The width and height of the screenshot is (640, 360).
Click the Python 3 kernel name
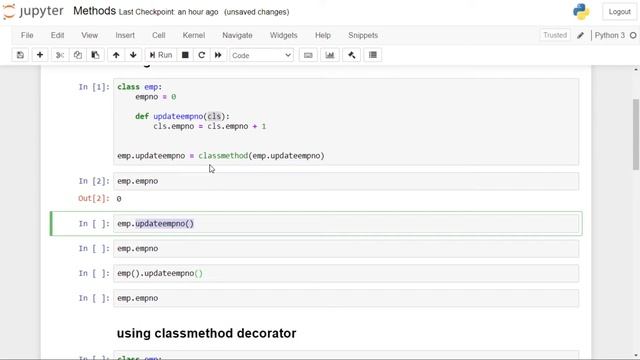pyautogui.click(x=609, y=36)
